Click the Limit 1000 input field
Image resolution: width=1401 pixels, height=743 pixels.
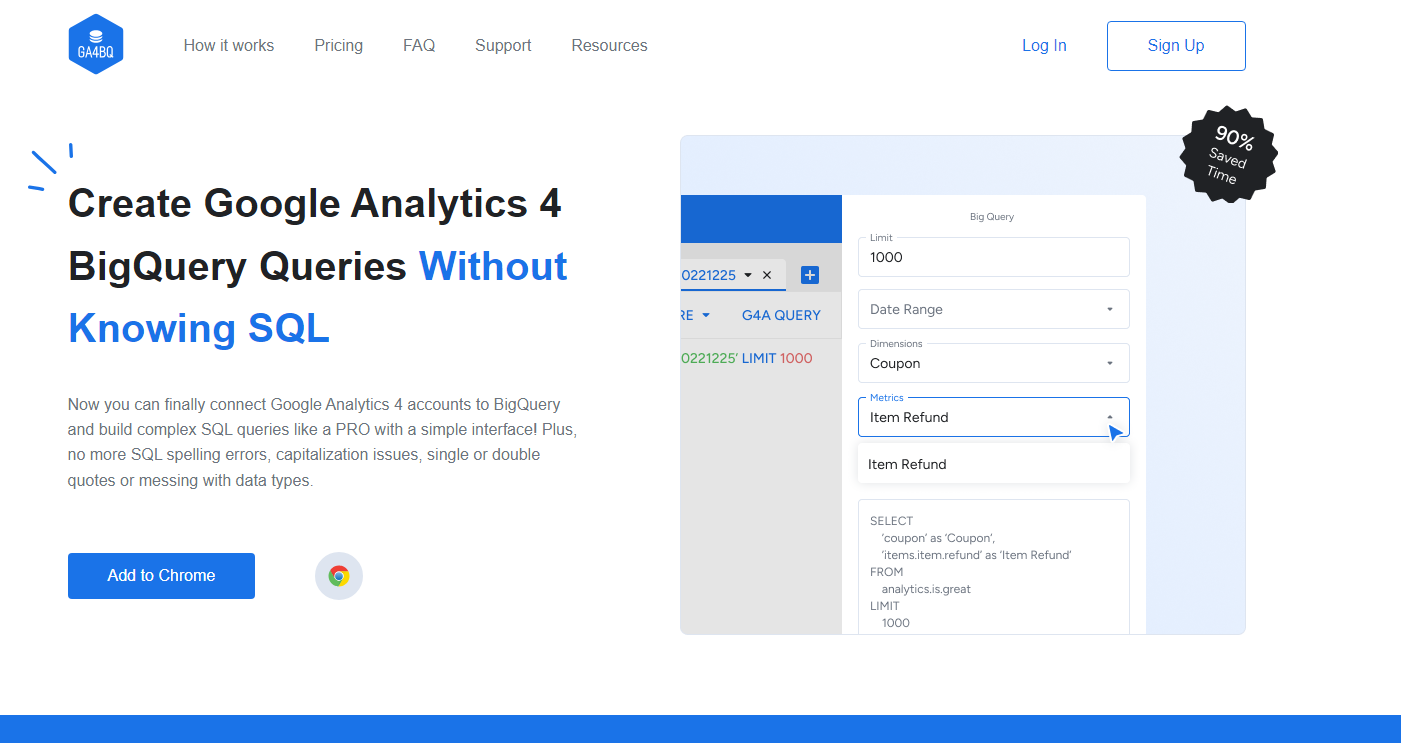(994, 257)
